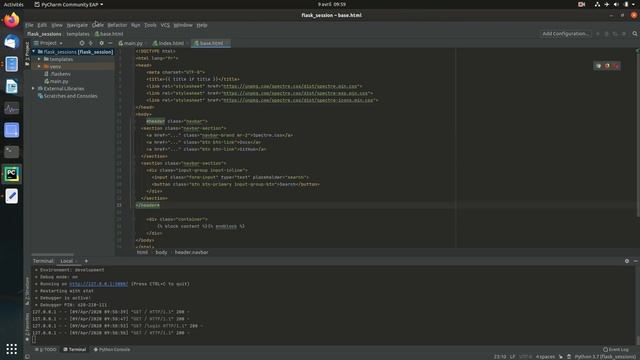This screenshot has height=360, width=640.
Task: Open terminal panel settings gear
Action: pyautogui.click(x=627, y=261)
